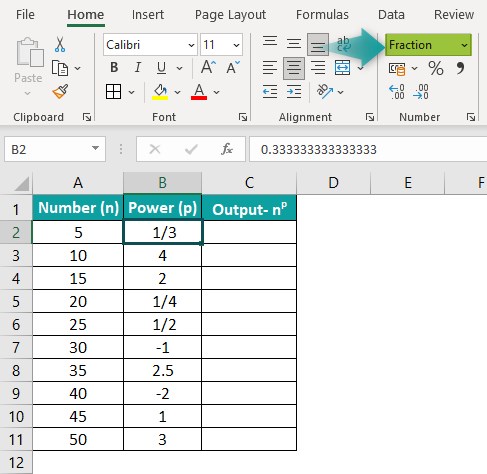Click Increase Decimal icon
Viewport: 487px width, 474px height.
point(397,92)
